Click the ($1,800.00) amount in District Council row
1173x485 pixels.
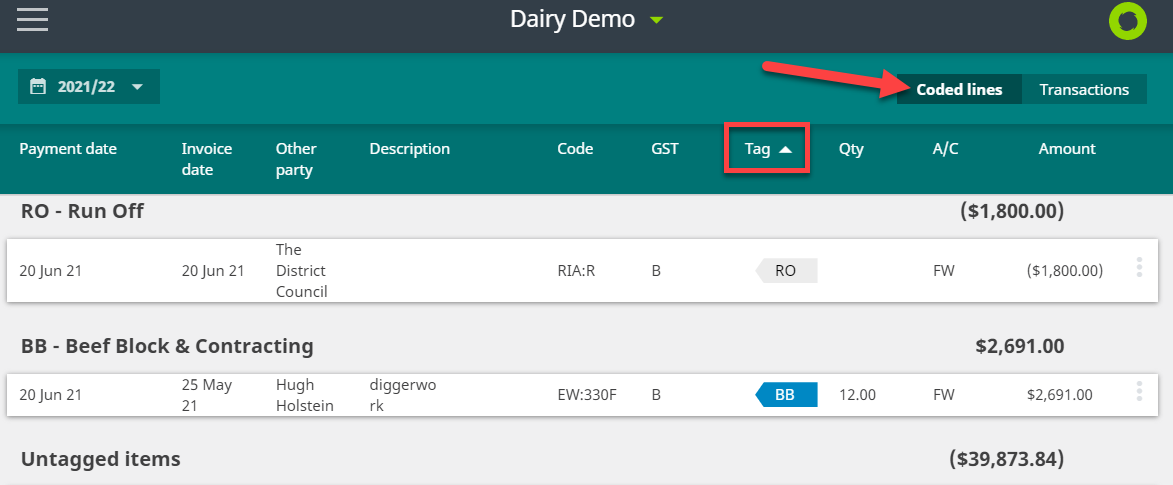tap(1065, 271)
